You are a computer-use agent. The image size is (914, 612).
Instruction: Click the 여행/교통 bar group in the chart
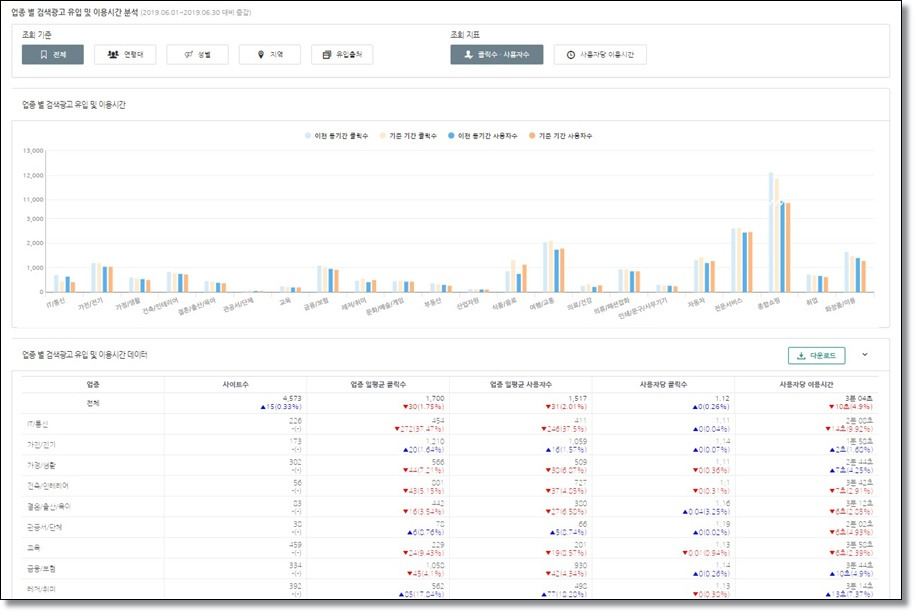click(x=554, y=266)
